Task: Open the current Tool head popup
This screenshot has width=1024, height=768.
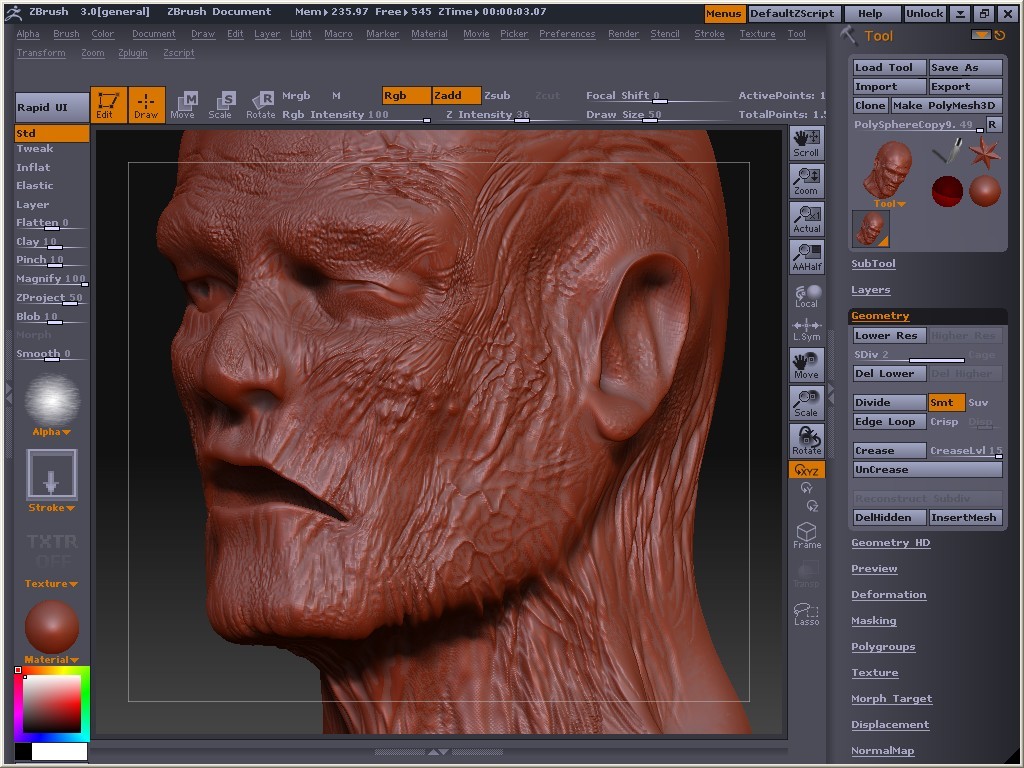Action: click(889, 172)
